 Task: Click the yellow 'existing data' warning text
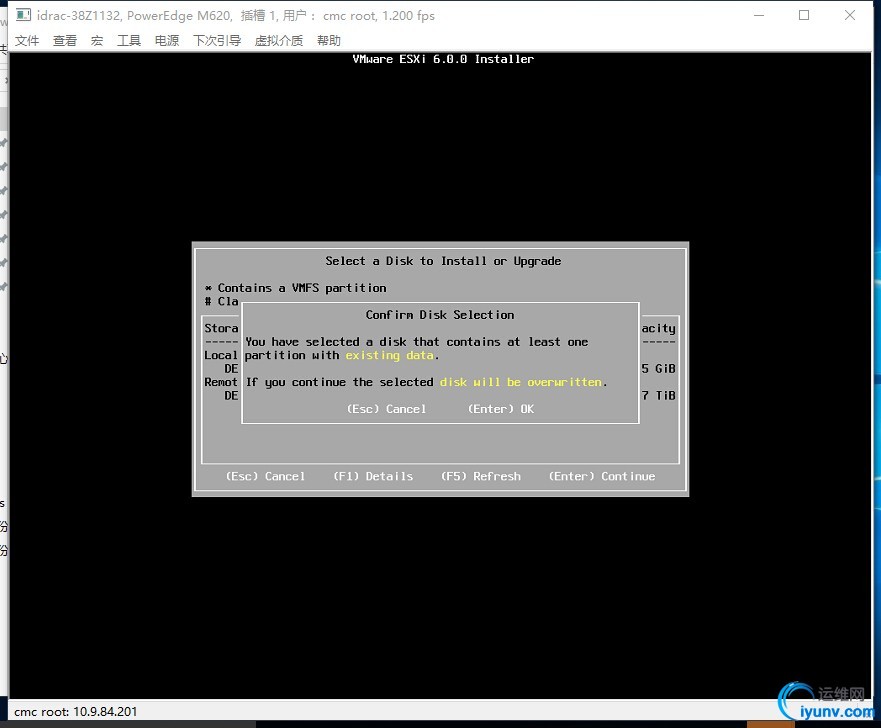tap(389, 356)
